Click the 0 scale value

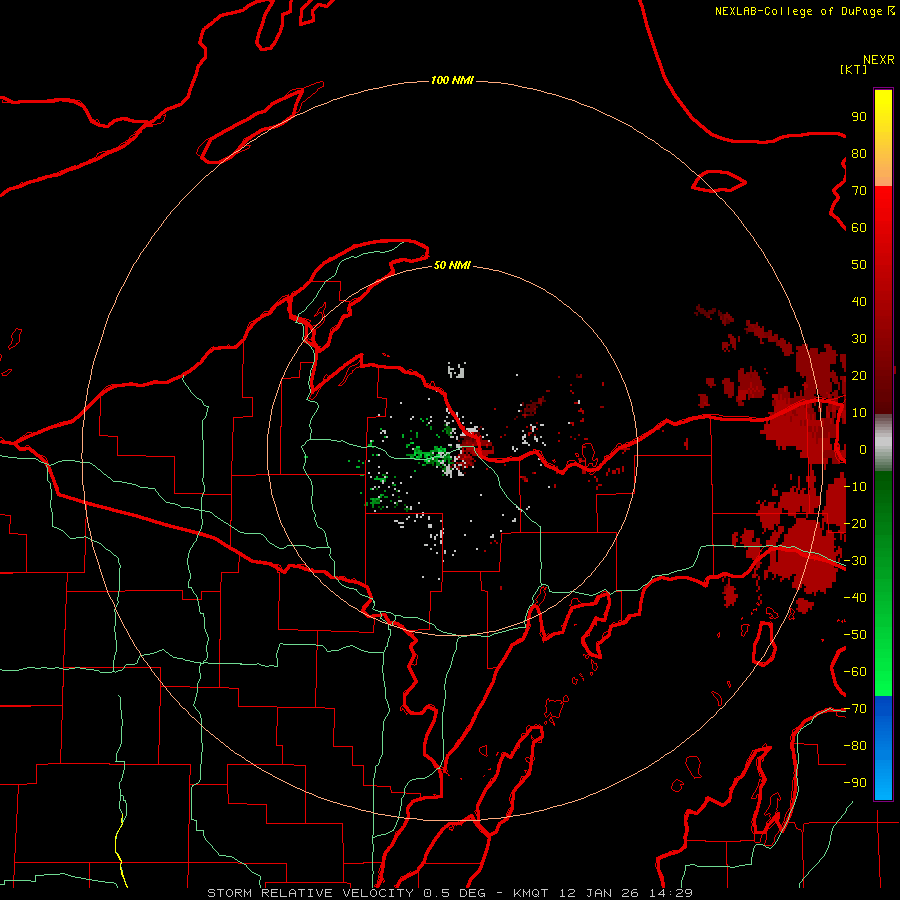click(863, 449)
